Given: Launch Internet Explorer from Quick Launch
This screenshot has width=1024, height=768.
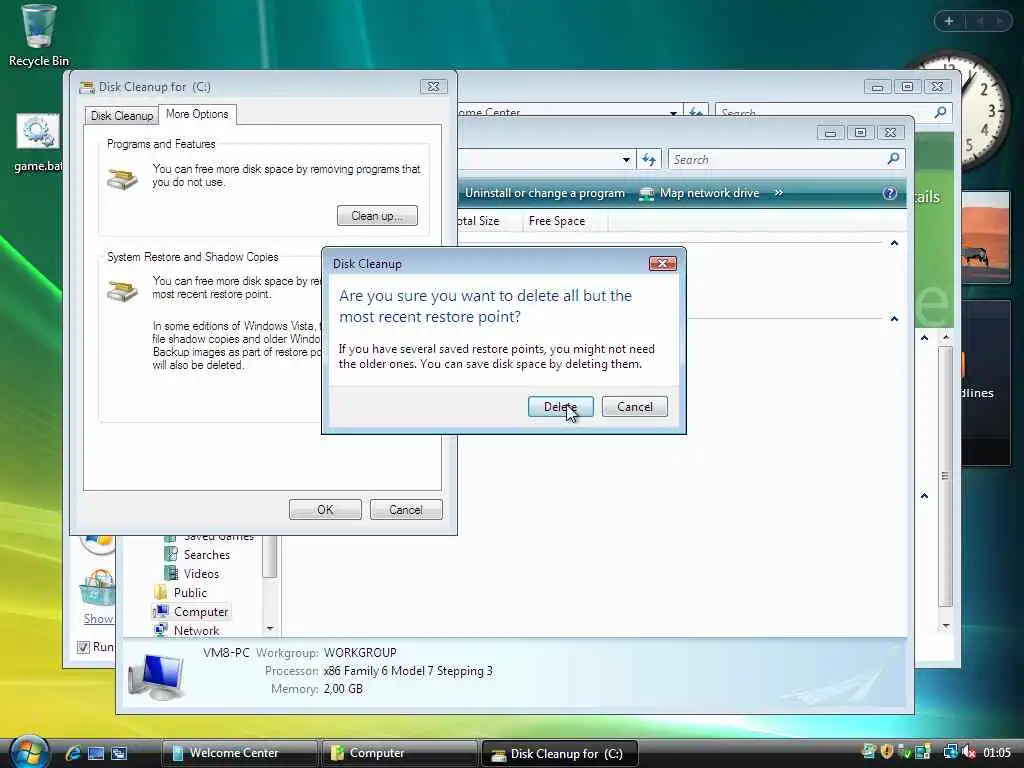Looking at the screenshot, I should tap(72, 753).
